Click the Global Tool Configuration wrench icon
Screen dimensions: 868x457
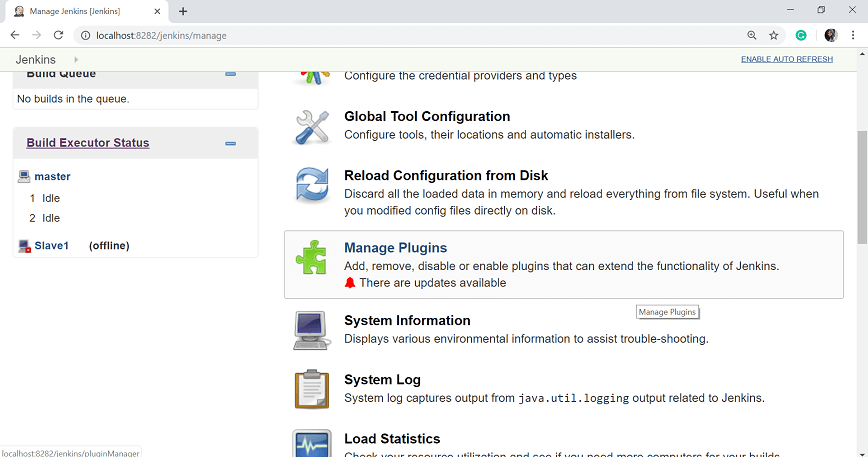[311, 127]
